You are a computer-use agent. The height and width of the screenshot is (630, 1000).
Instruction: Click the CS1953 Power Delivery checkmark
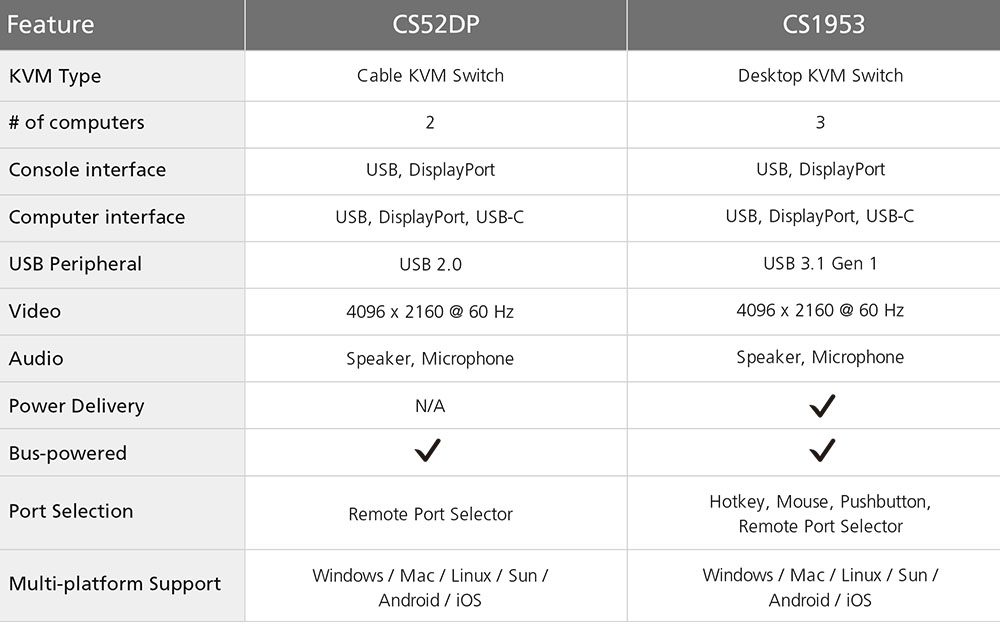point(822,405)
